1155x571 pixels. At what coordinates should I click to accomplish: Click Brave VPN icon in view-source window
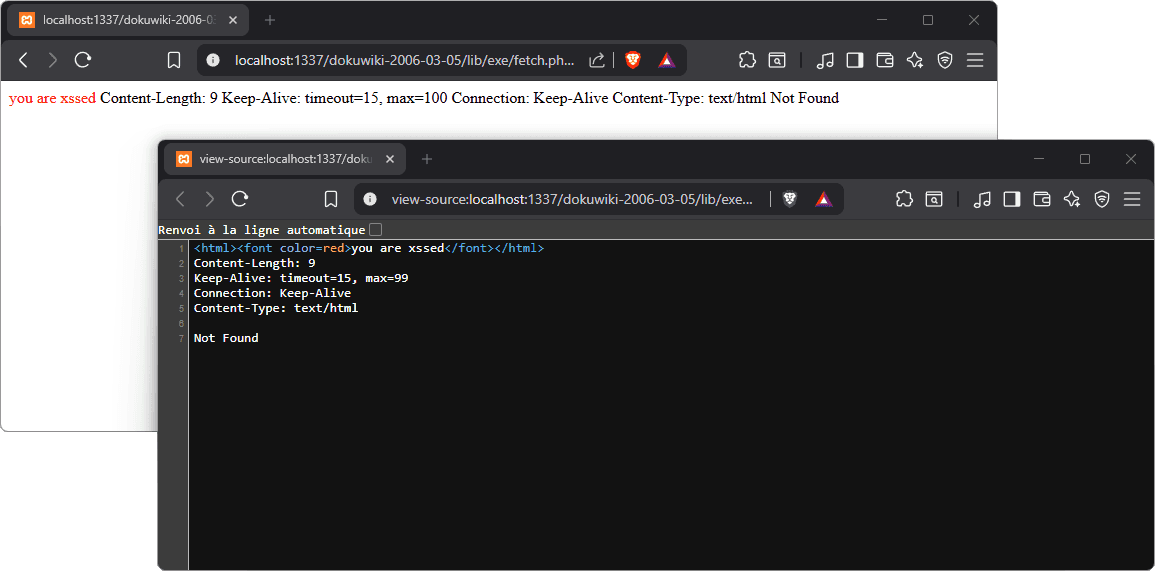tap(1102, 199)
